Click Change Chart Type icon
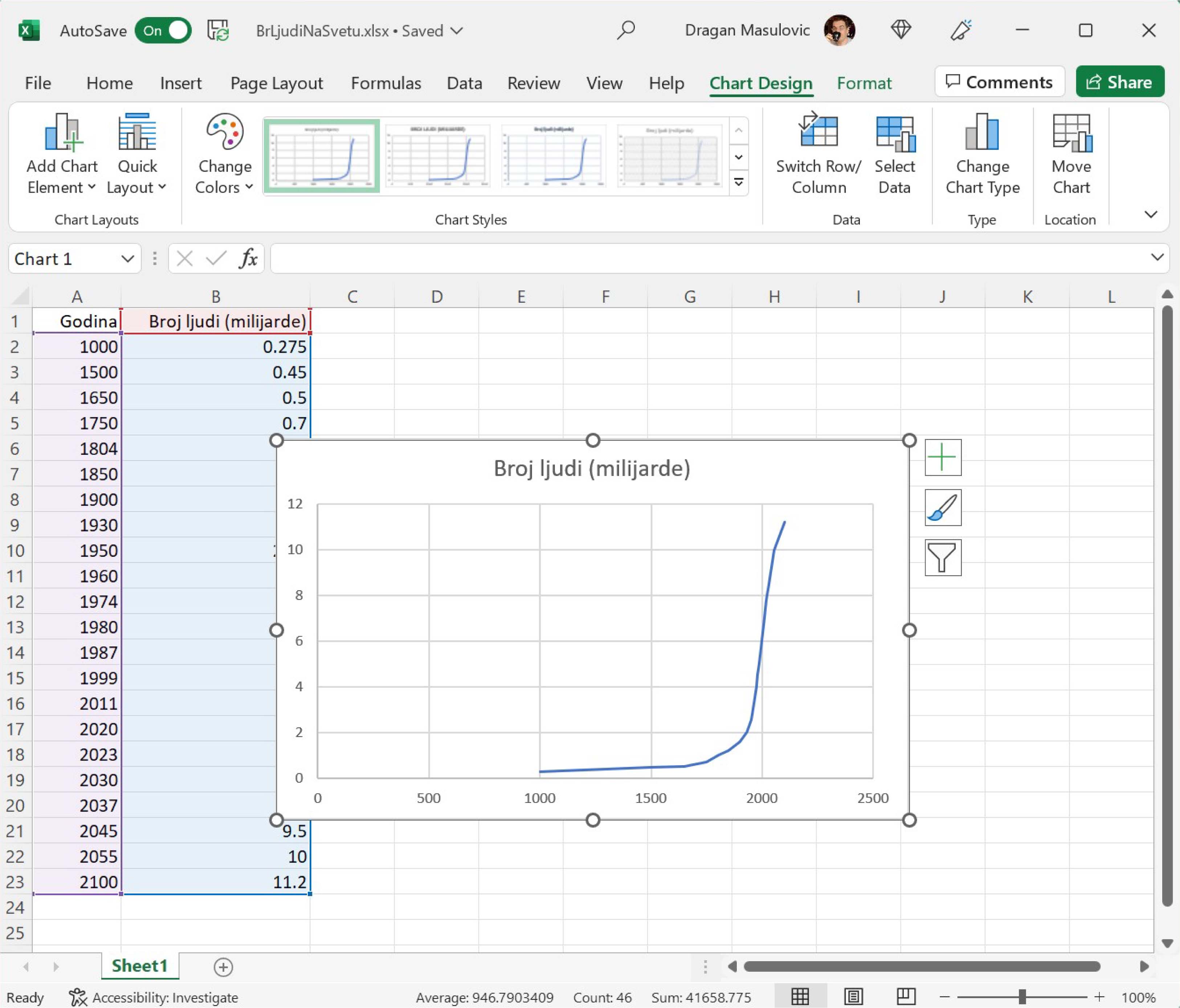Image resolution: width=1180 pixels, height=1008 pixels. [x=982, y=132]
